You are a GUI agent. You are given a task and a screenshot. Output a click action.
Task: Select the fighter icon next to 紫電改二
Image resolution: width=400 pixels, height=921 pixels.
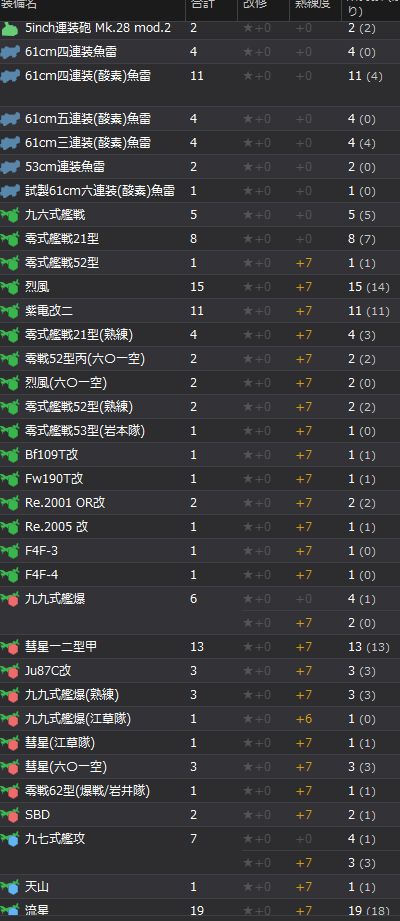pos(9,311)
